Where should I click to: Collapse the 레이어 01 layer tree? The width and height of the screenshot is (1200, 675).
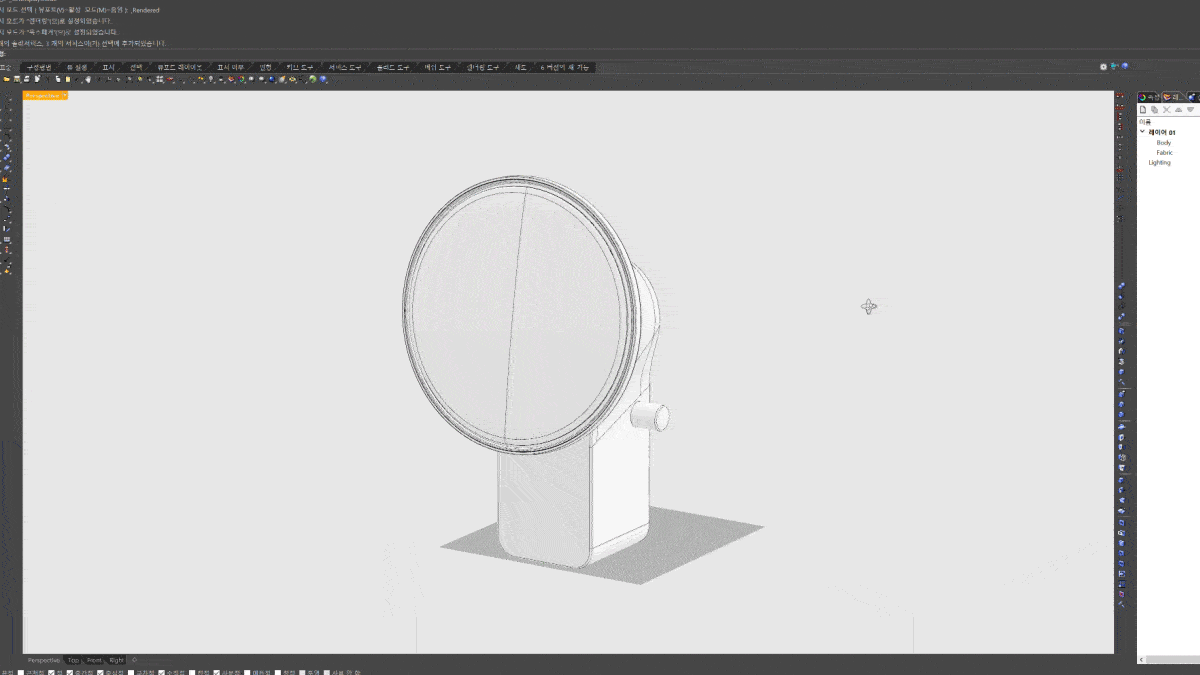click(x=1143, y=132)
